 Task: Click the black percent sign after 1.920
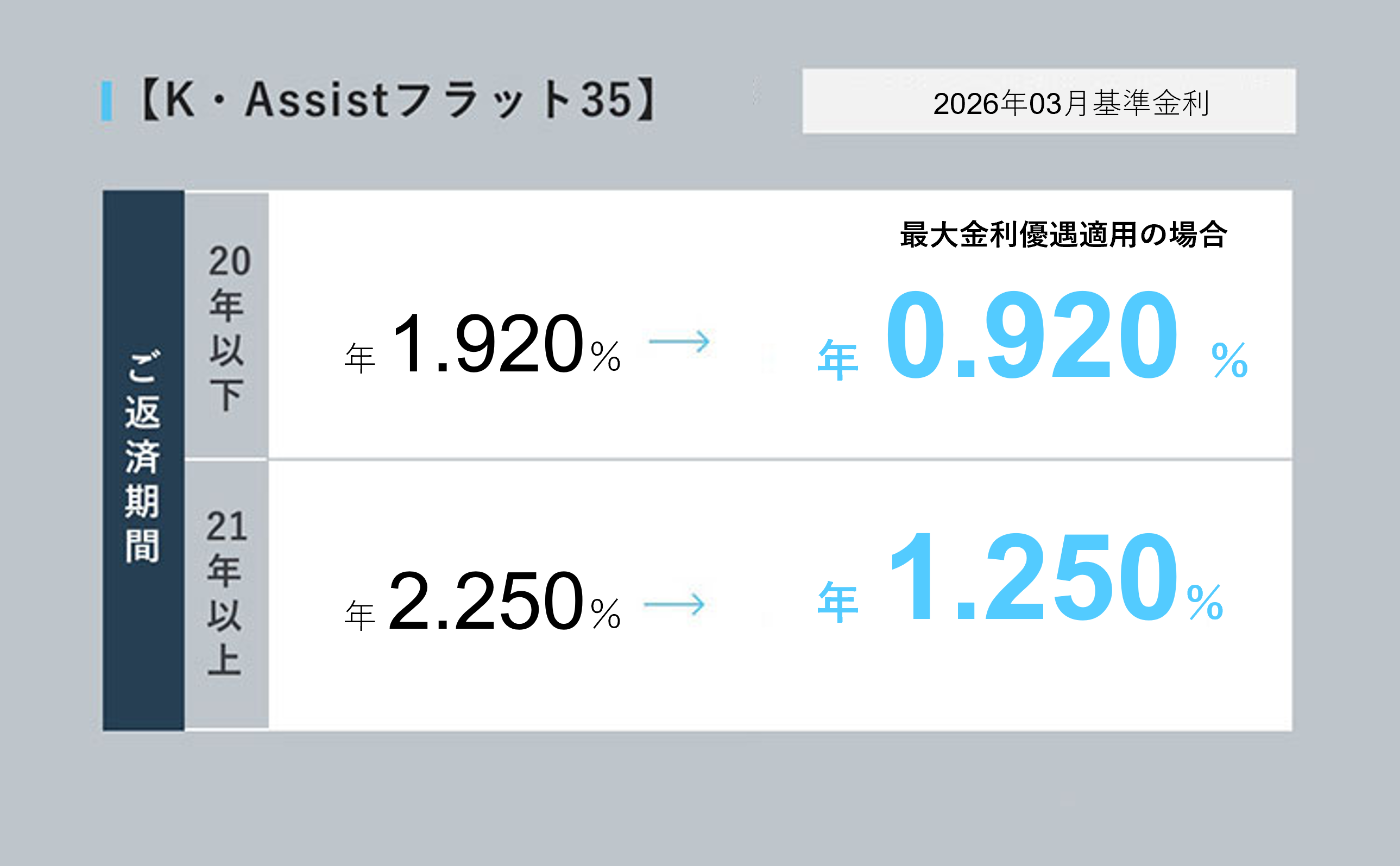606,357
